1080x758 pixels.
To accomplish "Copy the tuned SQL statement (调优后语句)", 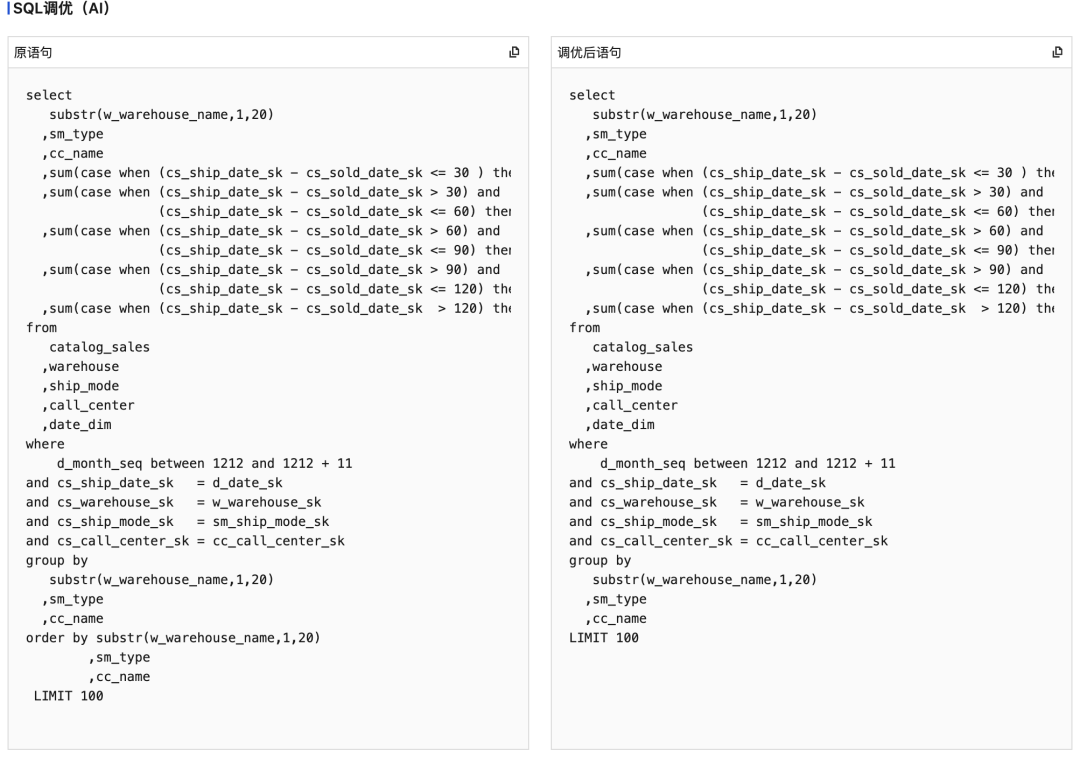I will click(1057, 52).
